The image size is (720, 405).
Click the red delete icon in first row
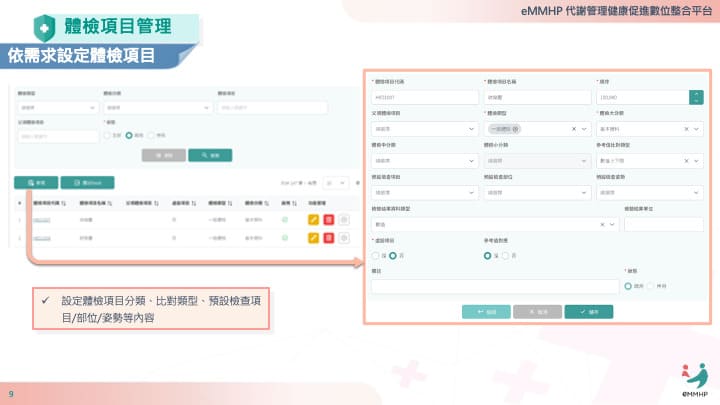point(328,219)
